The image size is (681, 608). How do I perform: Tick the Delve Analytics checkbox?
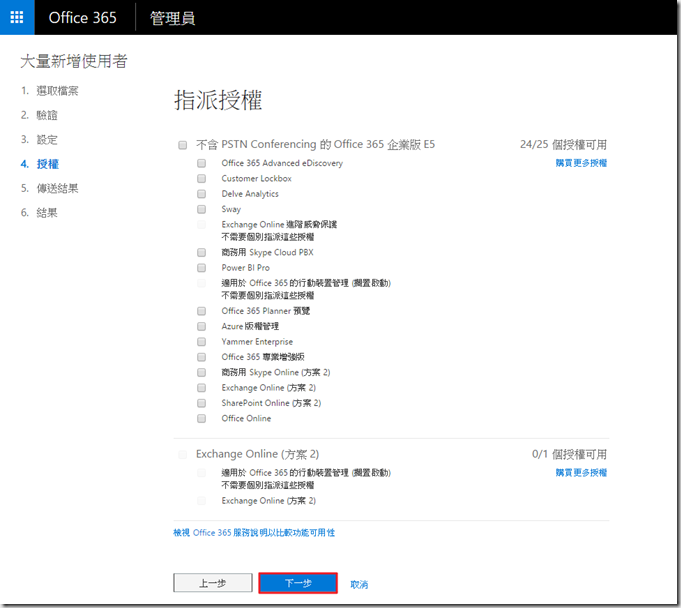tap(201, 194)
